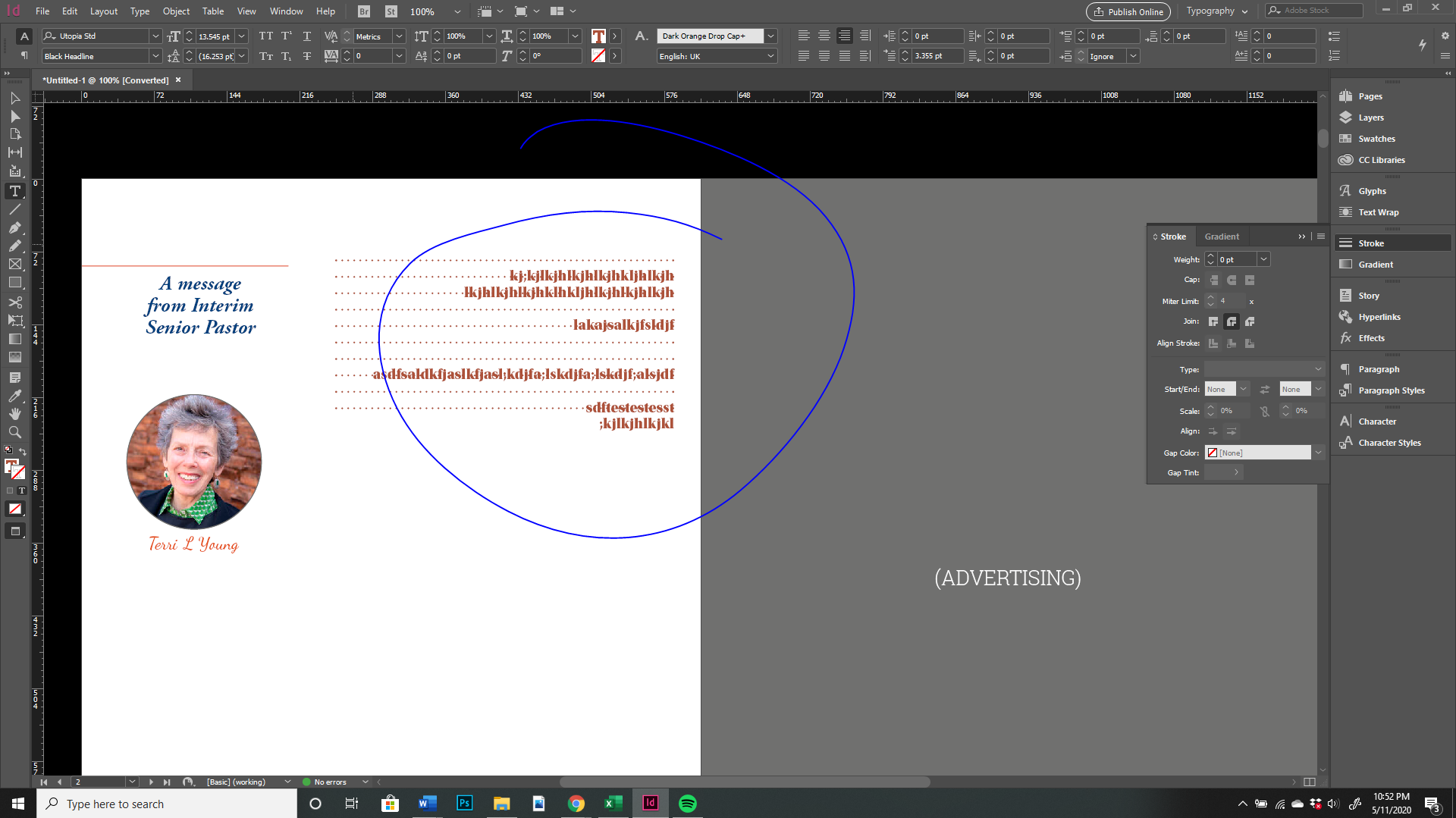Screen dimensions: 1456x818
Task: Toggle superscript formatting
Action: (x=286, y=36)
